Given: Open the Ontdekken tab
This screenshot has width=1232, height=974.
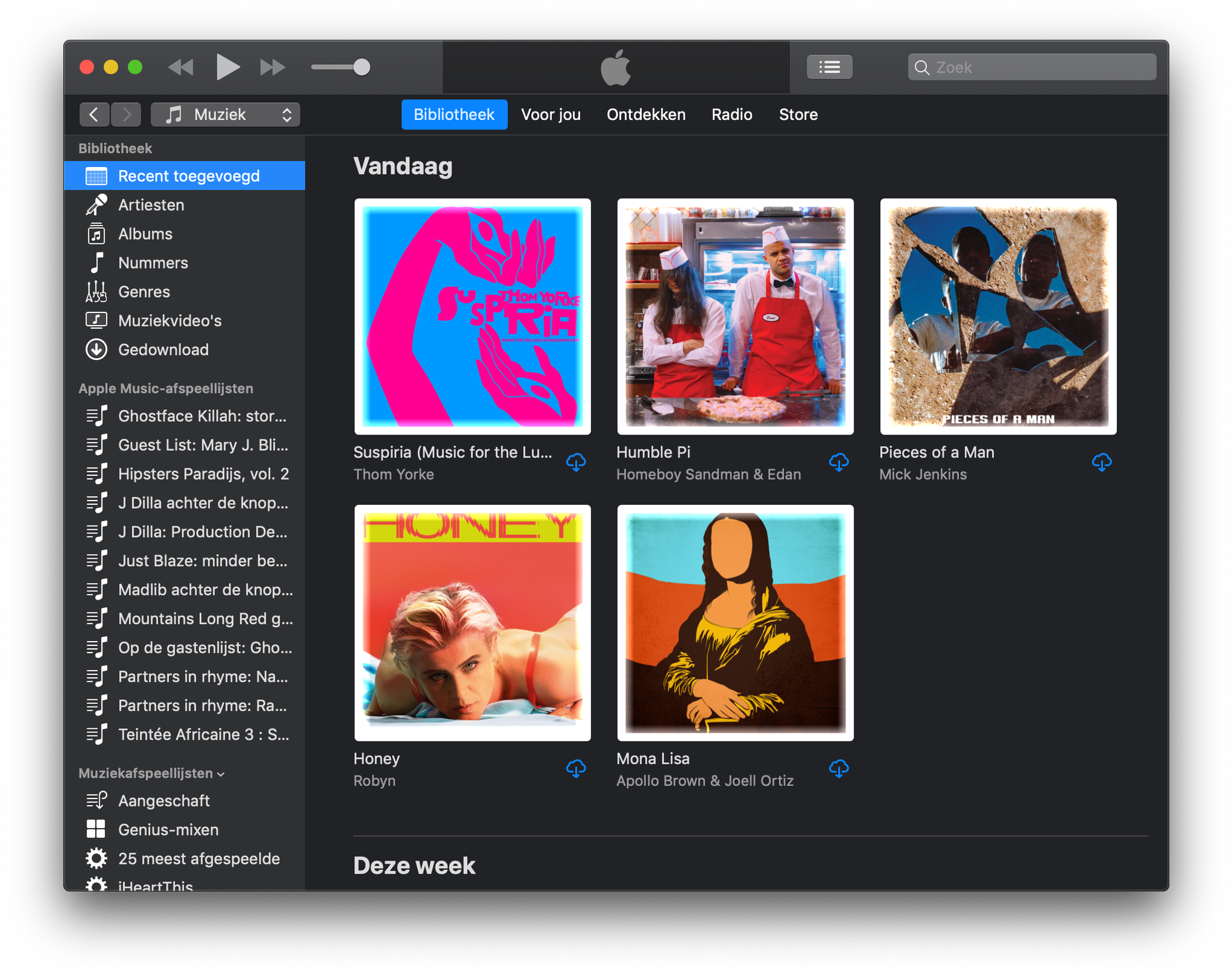Looking at the screenshot, I should [x=646, y=114].
